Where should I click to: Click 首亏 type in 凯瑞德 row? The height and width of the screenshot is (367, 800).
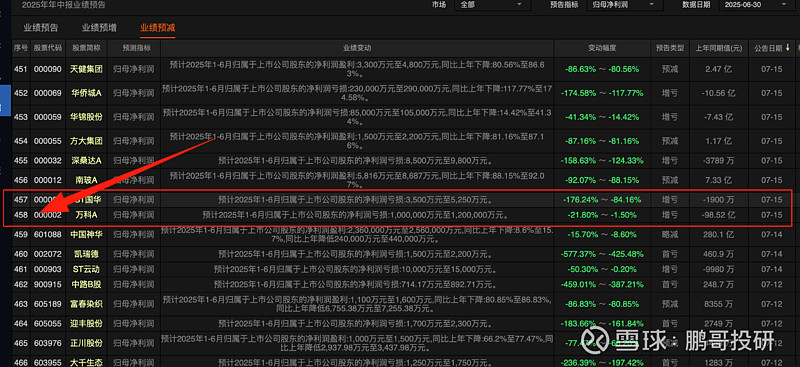click(x=670, y=254)
